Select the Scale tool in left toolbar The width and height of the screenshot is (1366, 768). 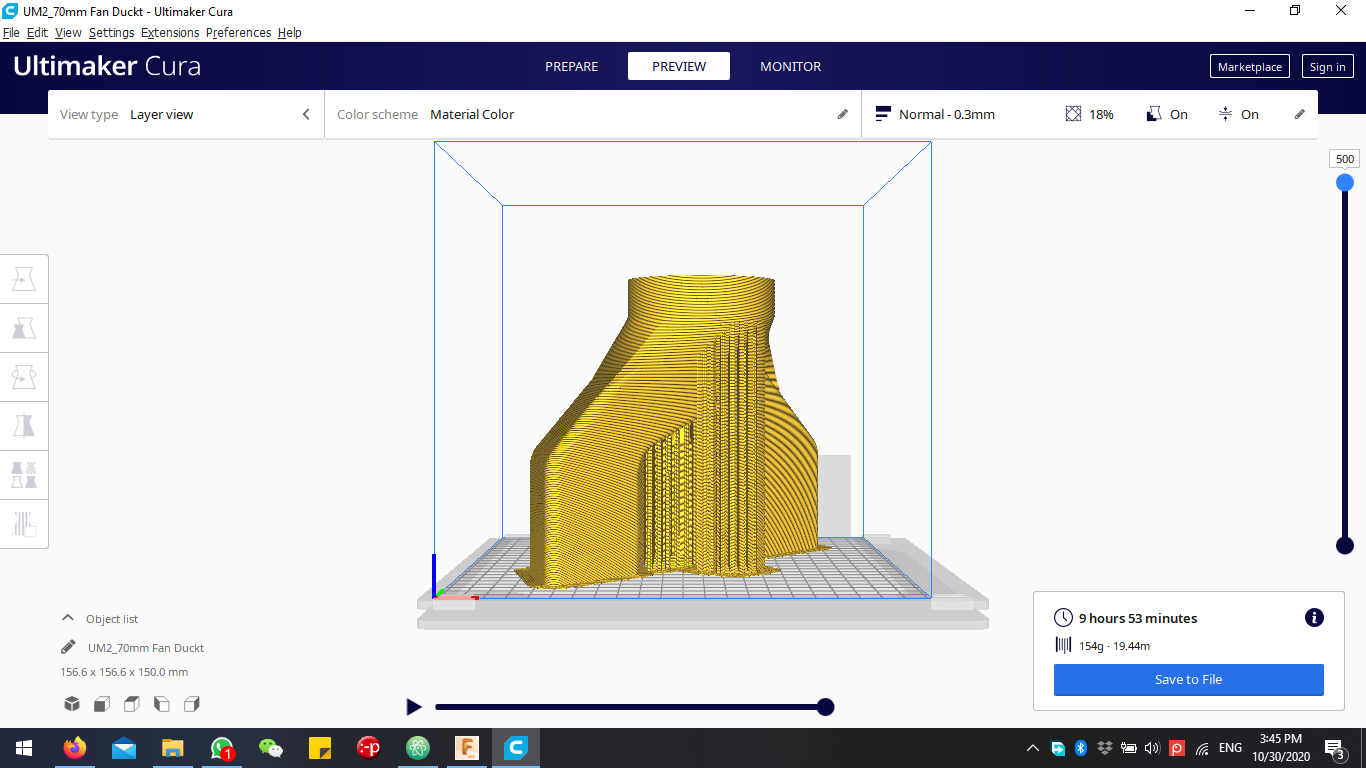(x=24, y=328)
